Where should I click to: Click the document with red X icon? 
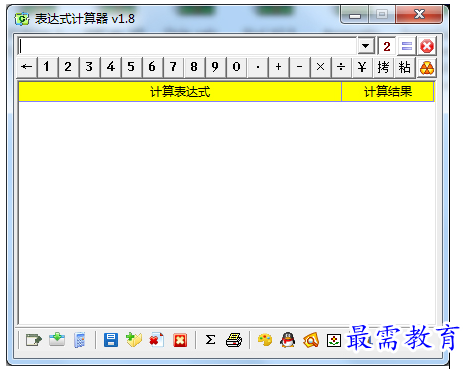[x=157, y=340]
